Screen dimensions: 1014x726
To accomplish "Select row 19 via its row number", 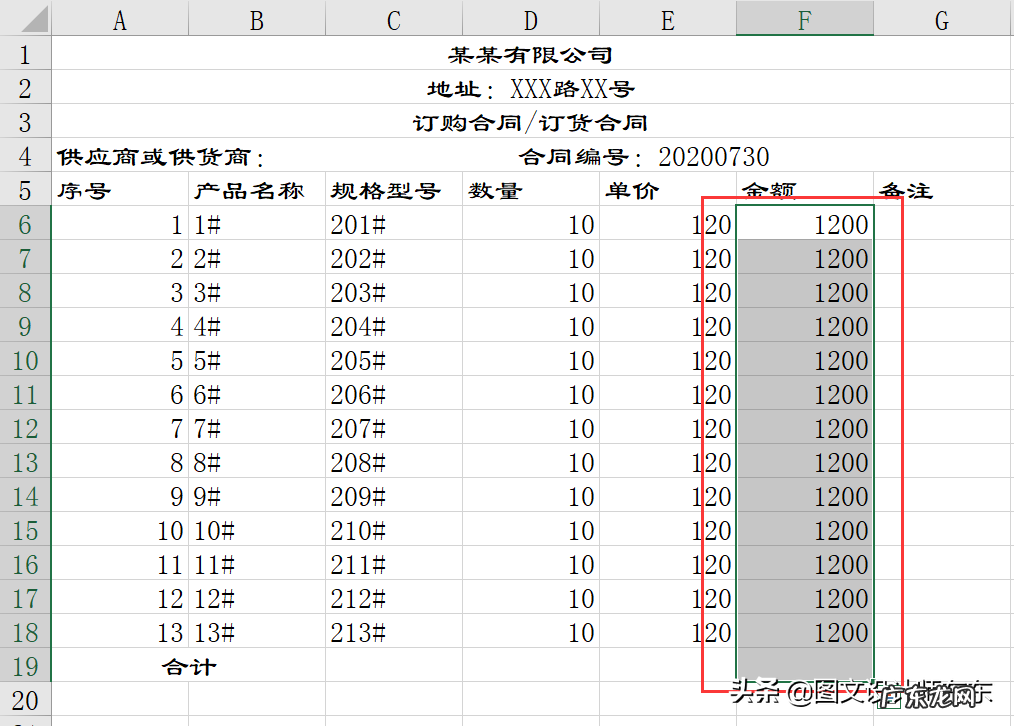I will point(25,666).
